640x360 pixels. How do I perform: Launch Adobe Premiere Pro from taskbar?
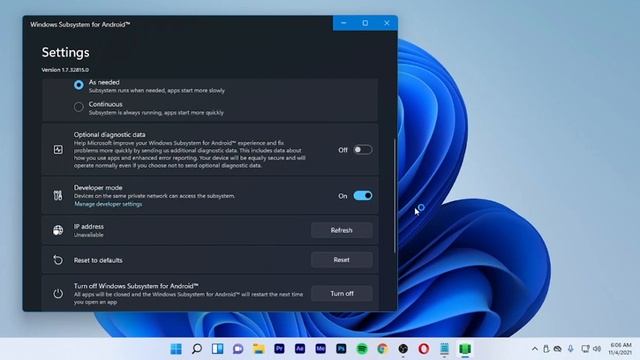point(279,349)
